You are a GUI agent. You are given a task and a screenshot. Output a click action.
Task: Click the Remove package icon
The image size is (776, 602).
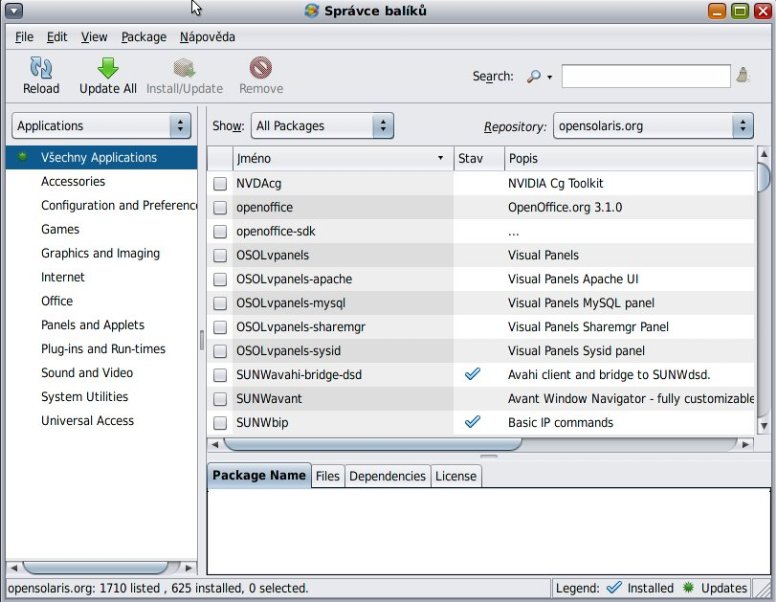click(261, 68)
